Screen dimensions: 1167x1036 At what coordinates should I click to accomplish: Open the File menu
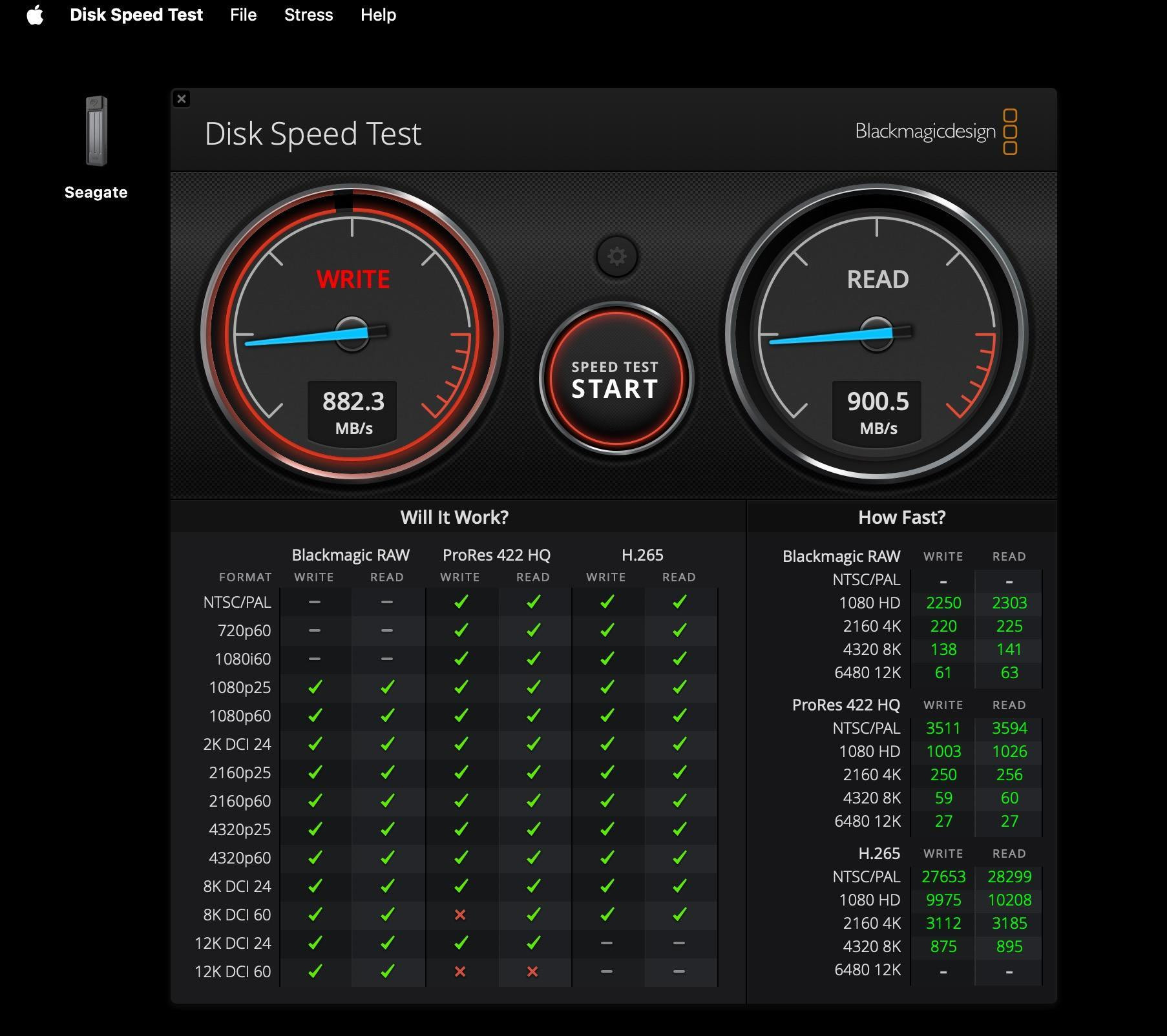tap(244, 15)
